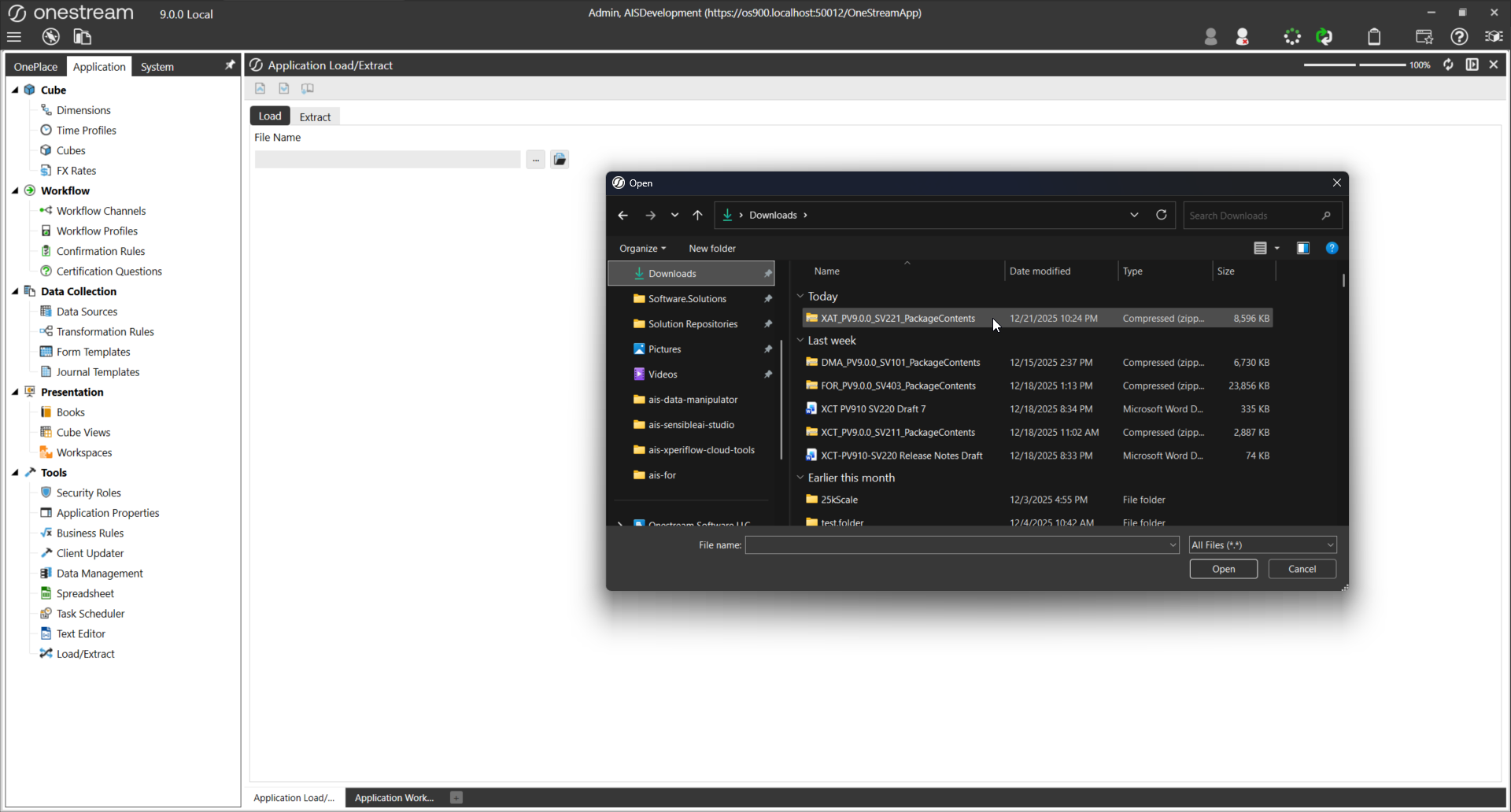Select XAT_PV9.0.0_SV221_PackageContents file

click(897, 319)
